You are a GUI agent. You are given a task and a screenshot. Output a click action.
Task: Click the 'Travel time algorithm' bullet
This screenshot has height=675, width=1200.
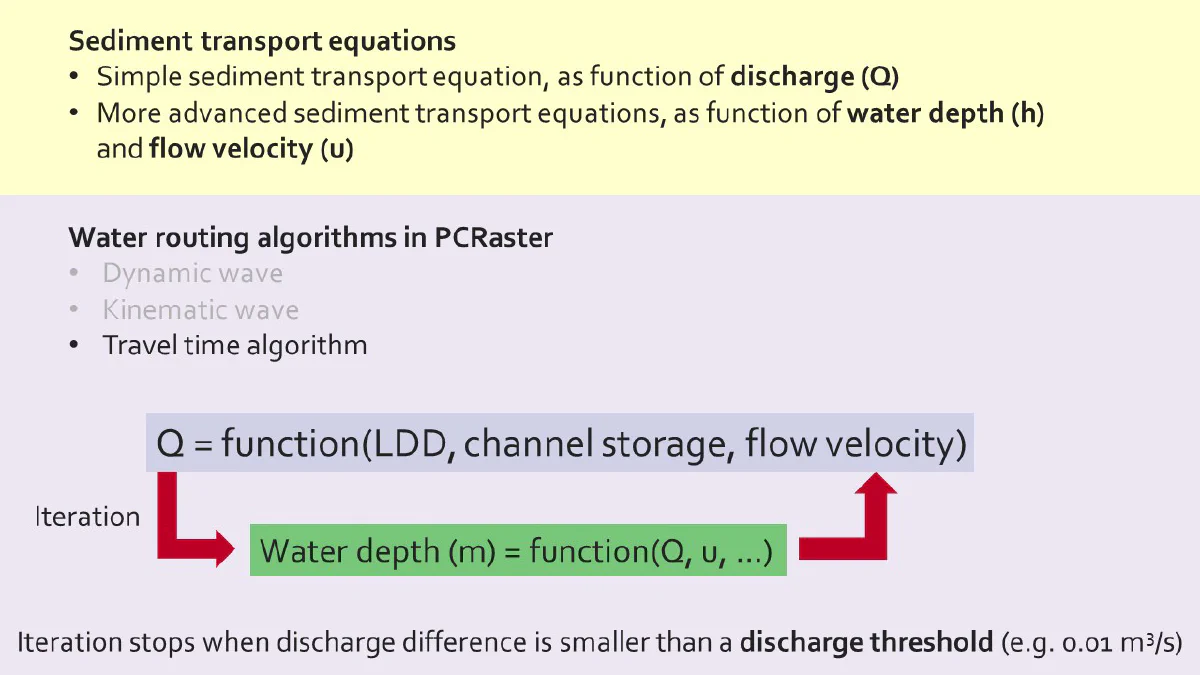coord(235,346)
